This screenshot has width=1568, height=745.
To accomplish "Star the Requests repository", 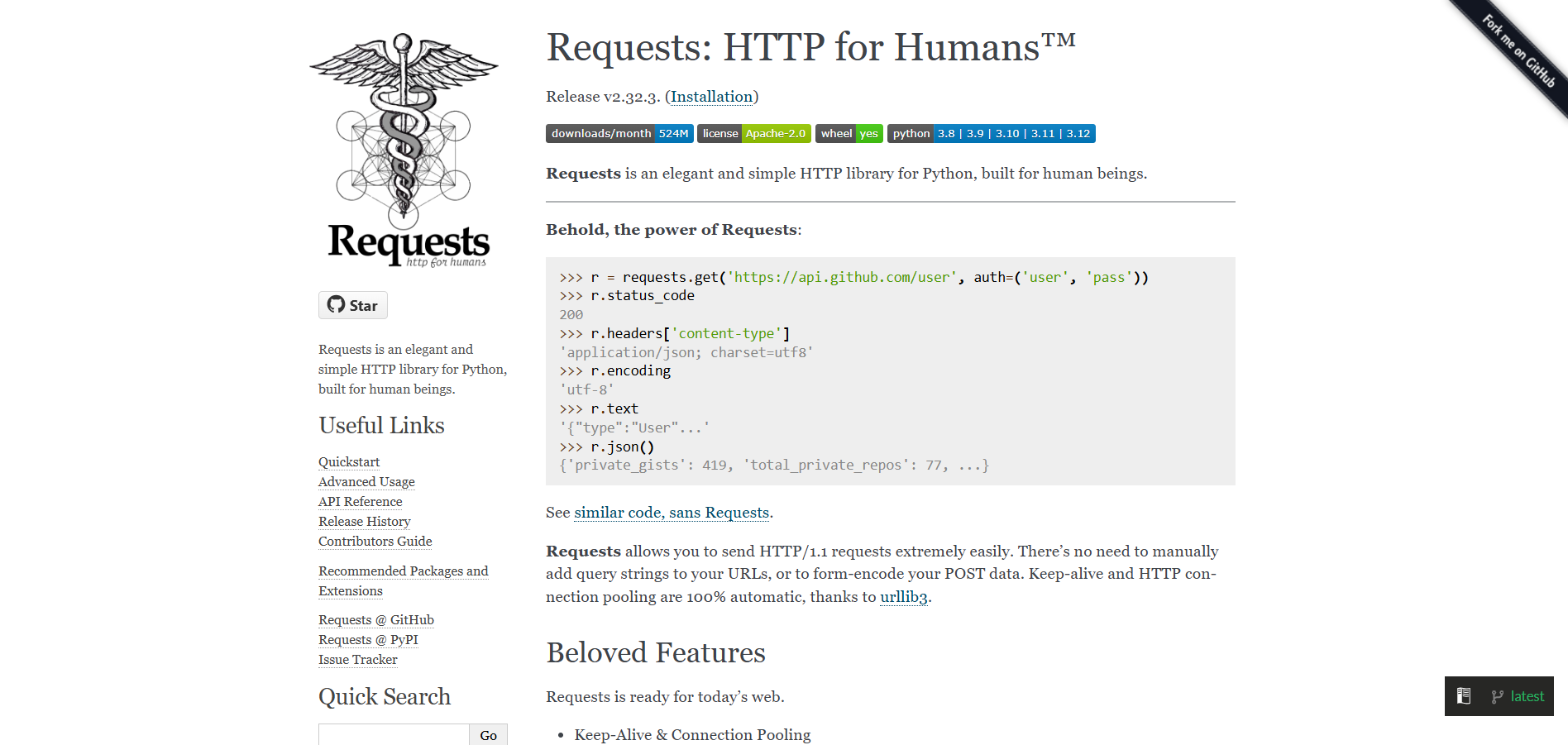I will click(352, 304).
